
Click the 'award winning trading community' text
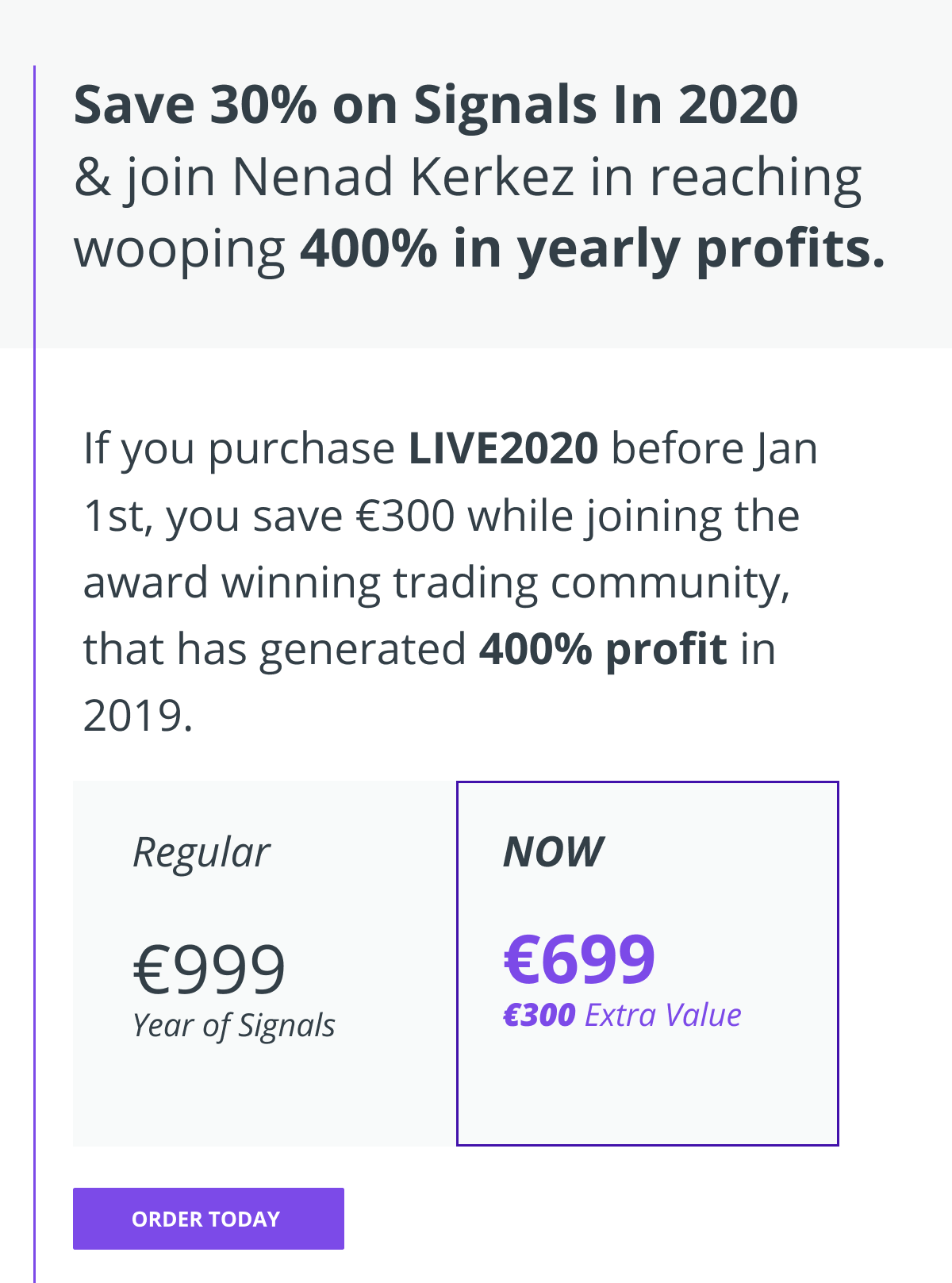click(436, 583)
